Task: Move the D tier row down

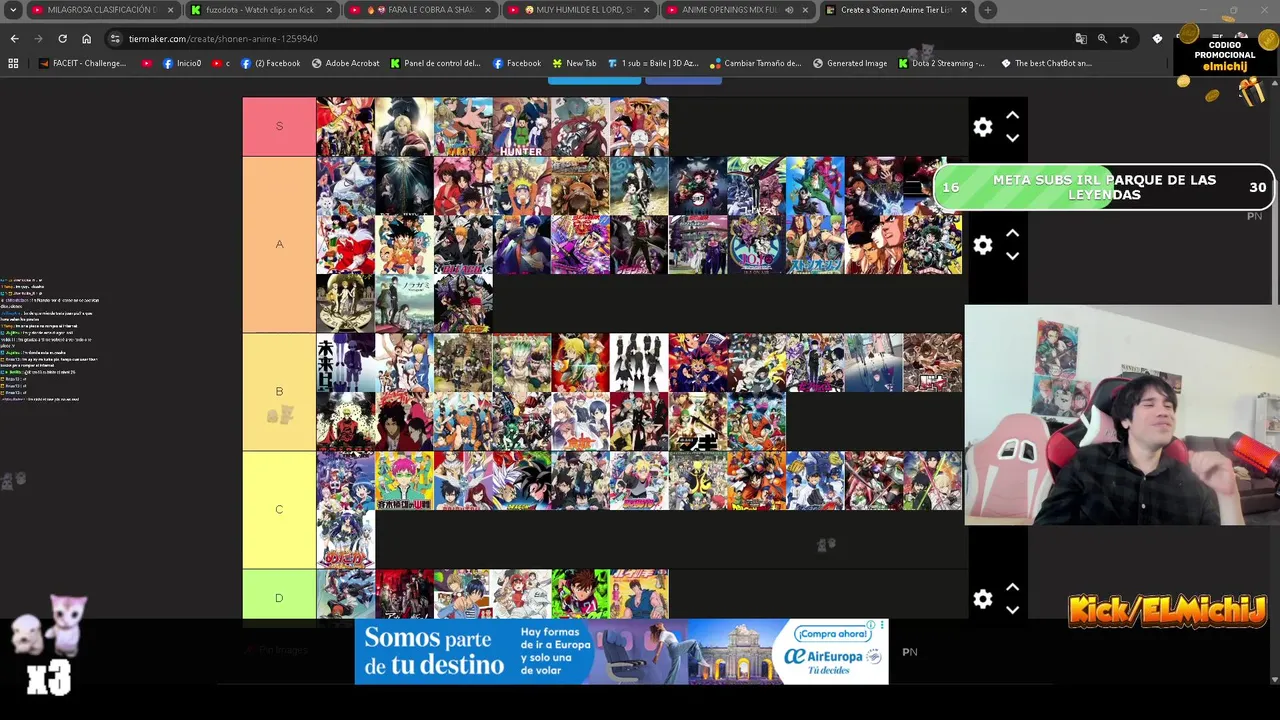Action: (1012, 610)
